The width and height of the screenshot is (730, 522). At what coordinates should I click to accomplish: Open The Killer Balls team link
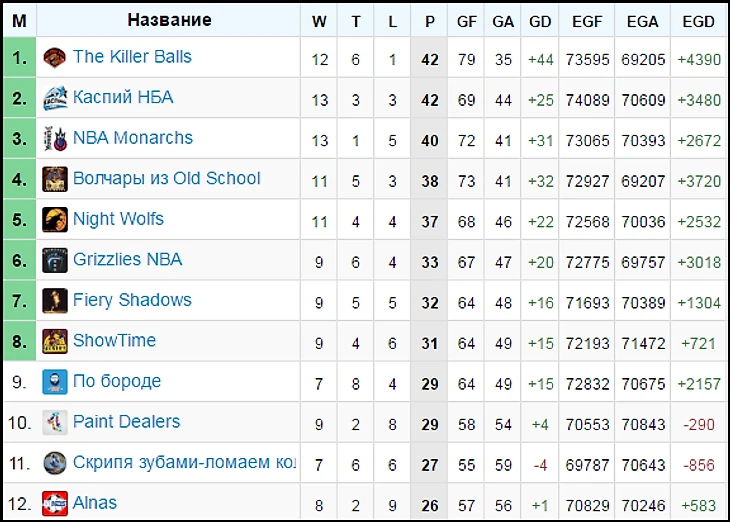point(132,57)
